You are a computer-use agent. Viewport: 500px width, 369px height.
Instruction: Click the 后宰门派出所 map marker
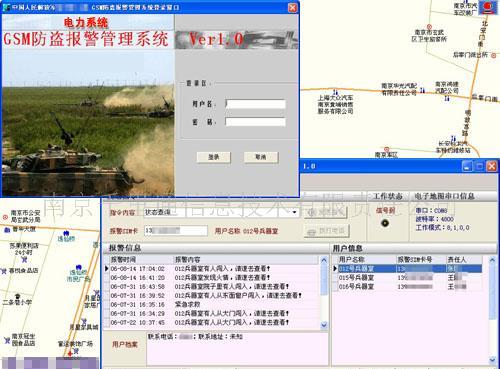click(493, 55)
